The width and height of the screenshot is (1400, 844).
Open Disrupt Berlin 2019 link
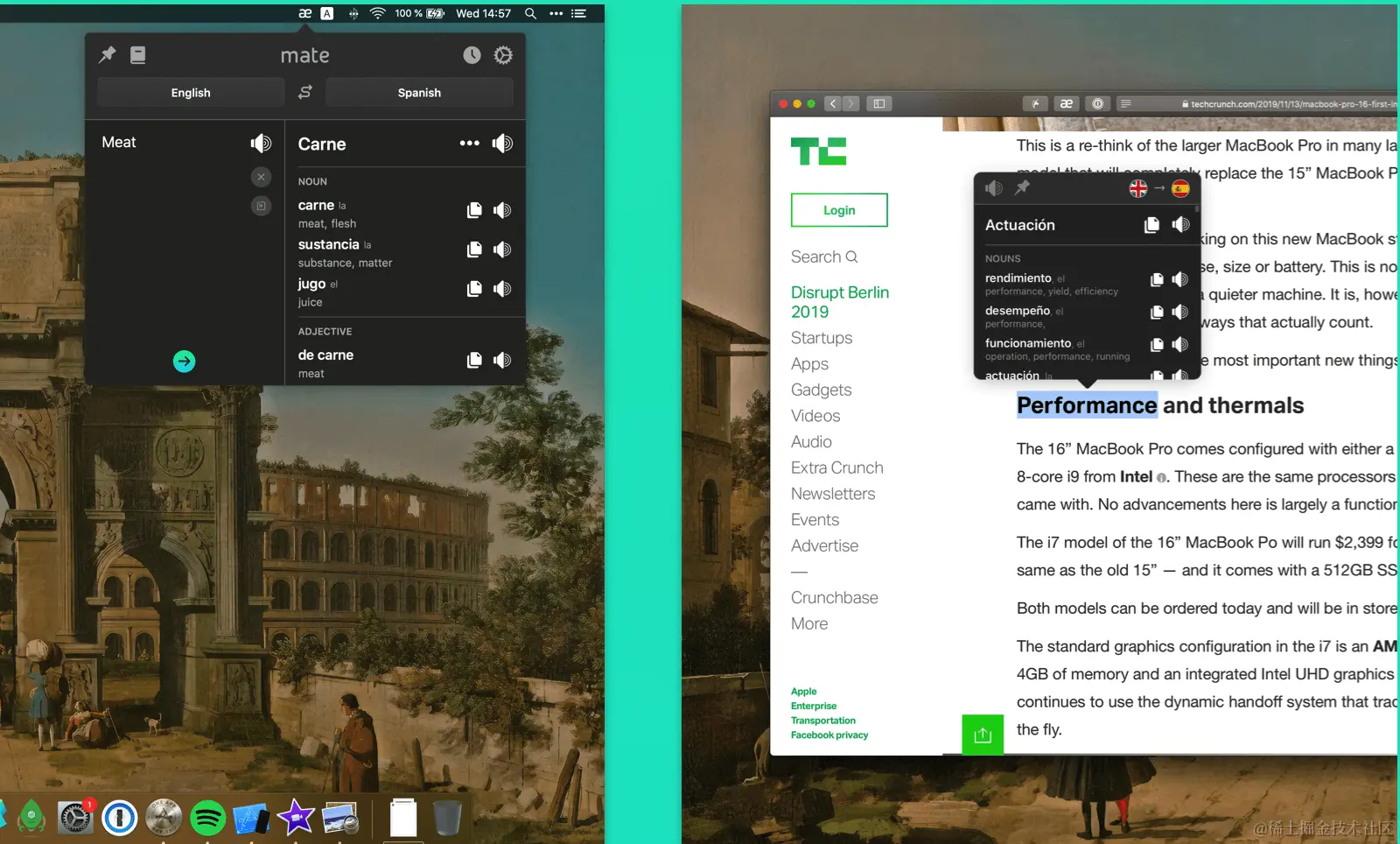(840, 302)
